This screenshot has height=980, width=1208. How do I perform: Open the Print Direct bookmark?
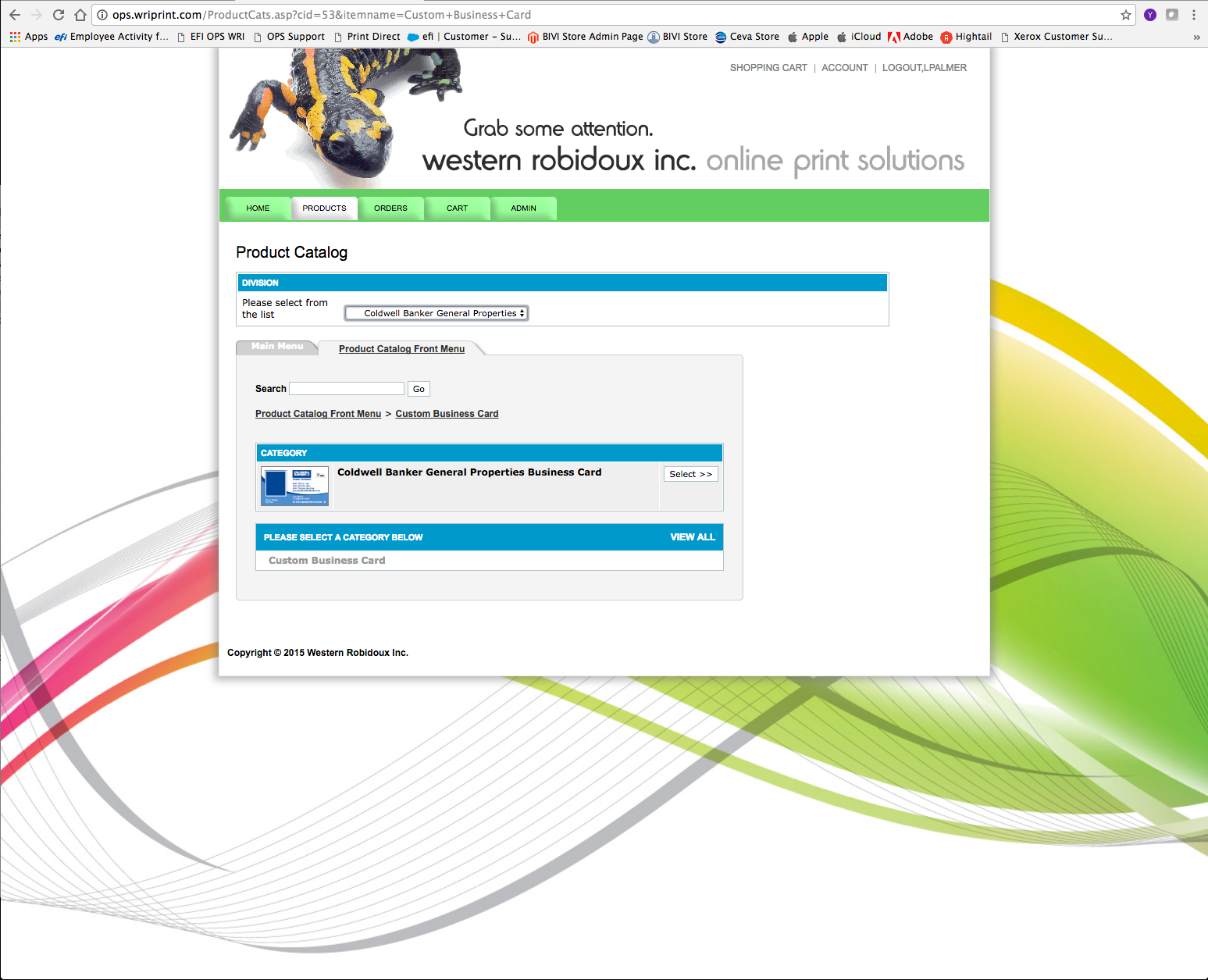pyautogui.click(x=367, y=37)
